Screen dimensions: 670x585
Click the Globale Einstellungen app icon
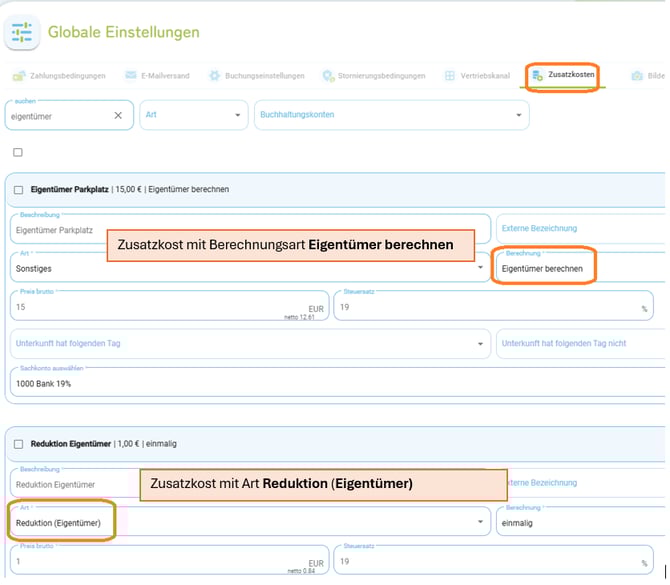pos(22,32)
